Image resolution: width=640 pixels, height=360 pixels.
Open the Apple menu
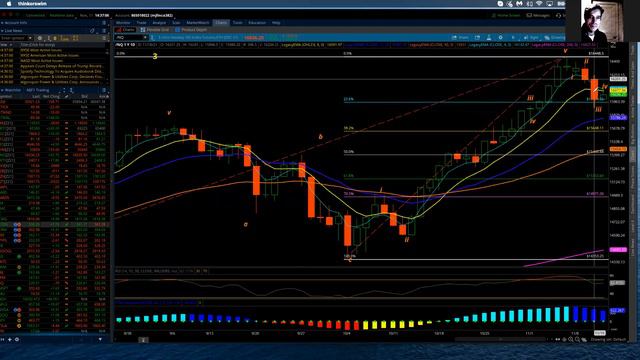click(9, 4)
